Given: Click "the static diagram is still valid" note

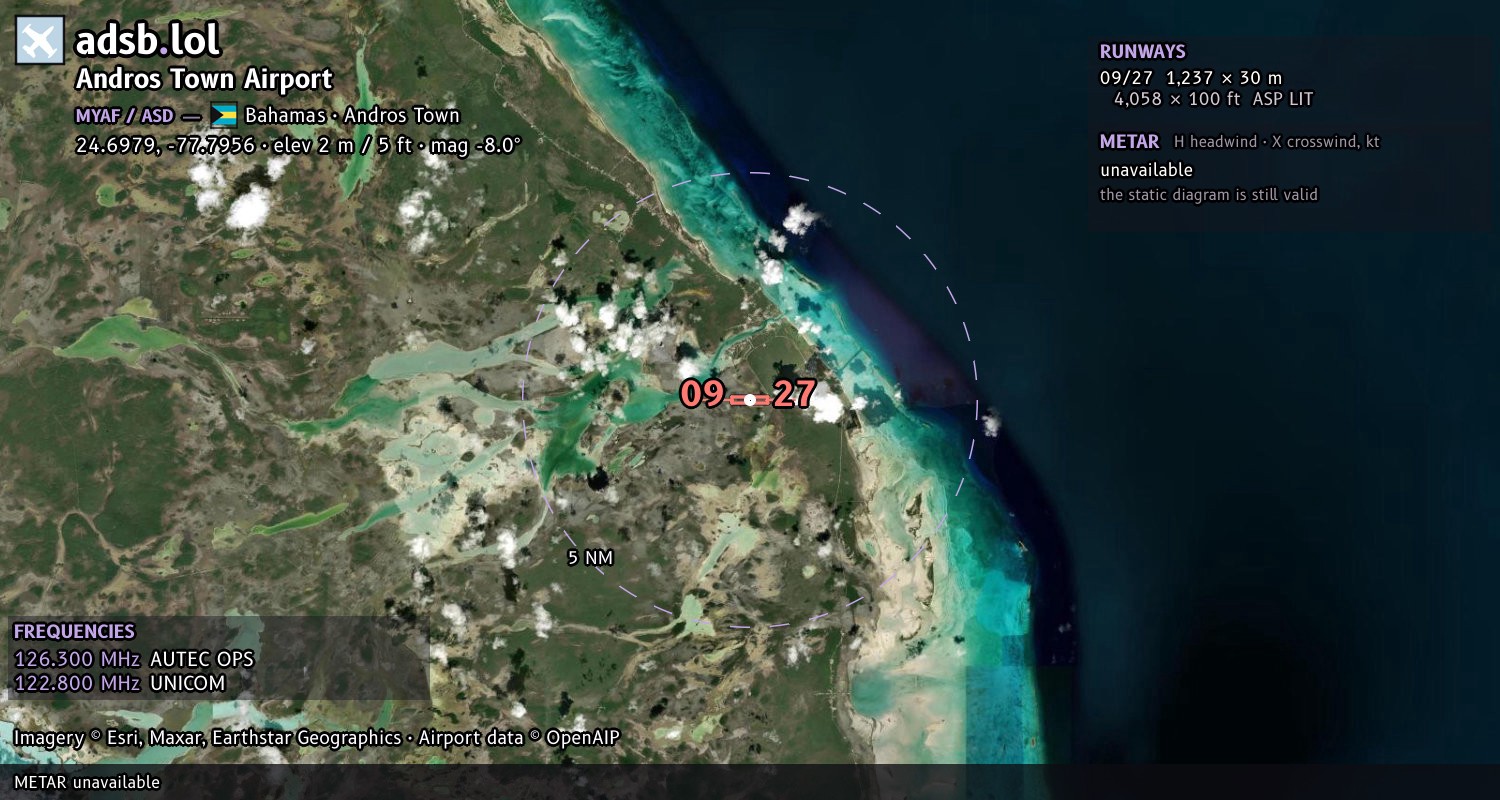Looking at the screenshot, I should 1209,195.
